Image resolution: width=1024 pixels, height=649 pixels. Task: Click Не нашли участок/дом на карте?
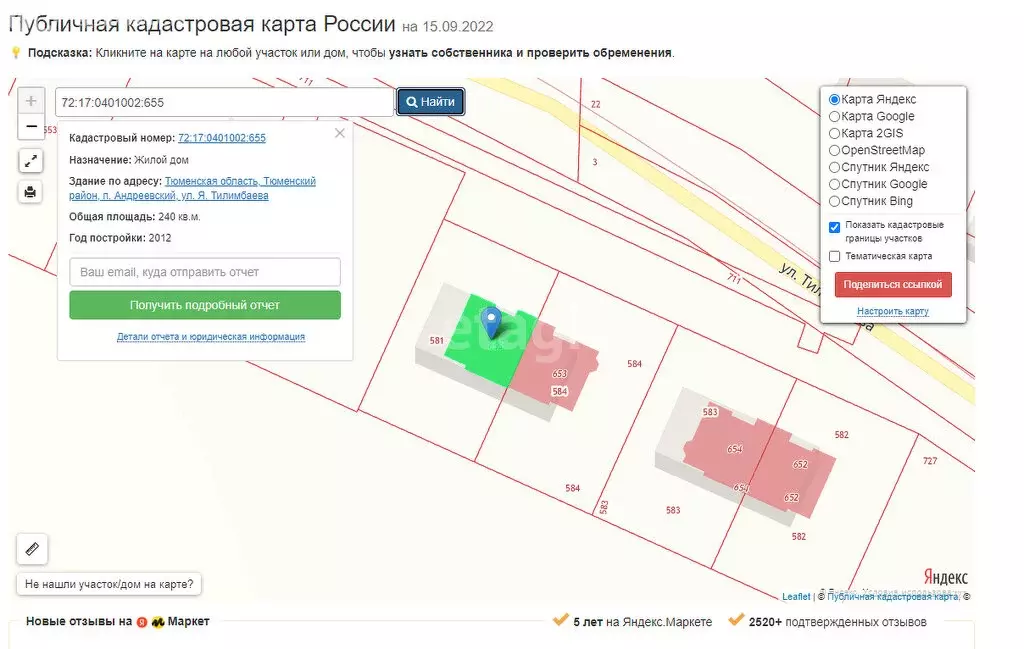tap(110, 583)
